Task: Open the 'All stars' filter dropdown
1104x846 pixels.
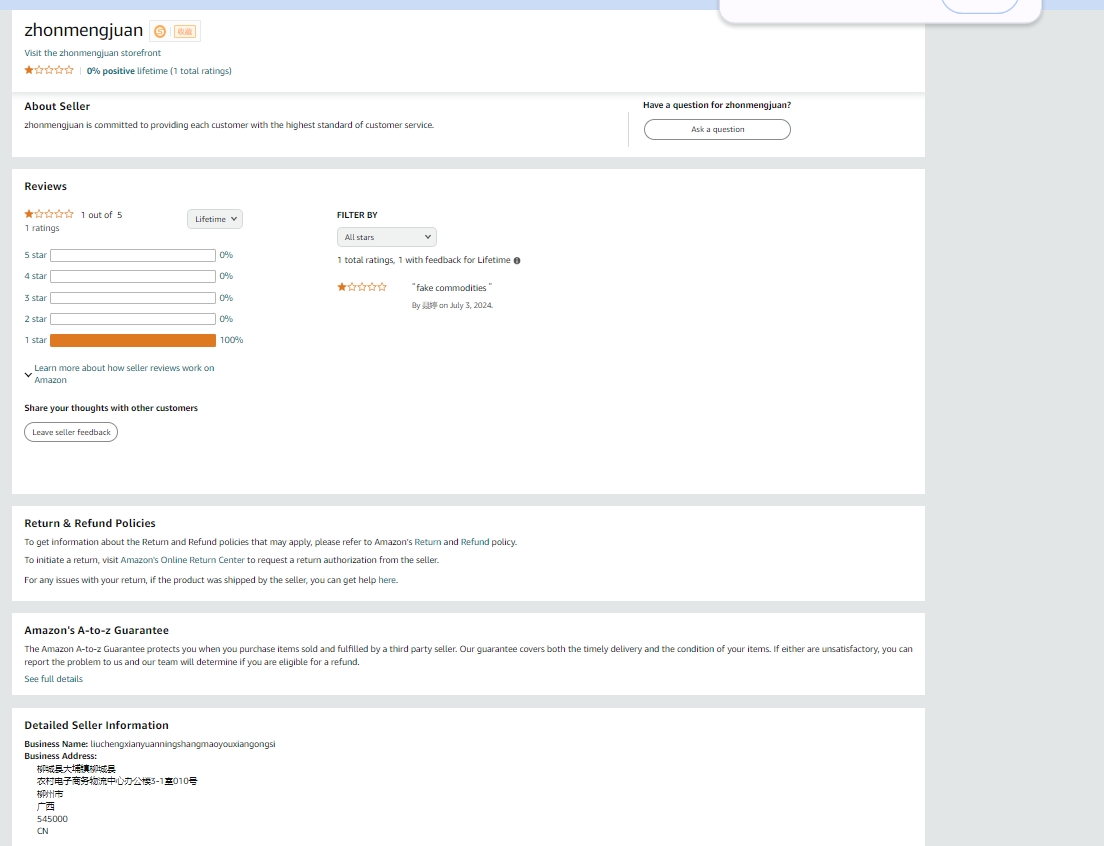Action: tap(387, 237)
